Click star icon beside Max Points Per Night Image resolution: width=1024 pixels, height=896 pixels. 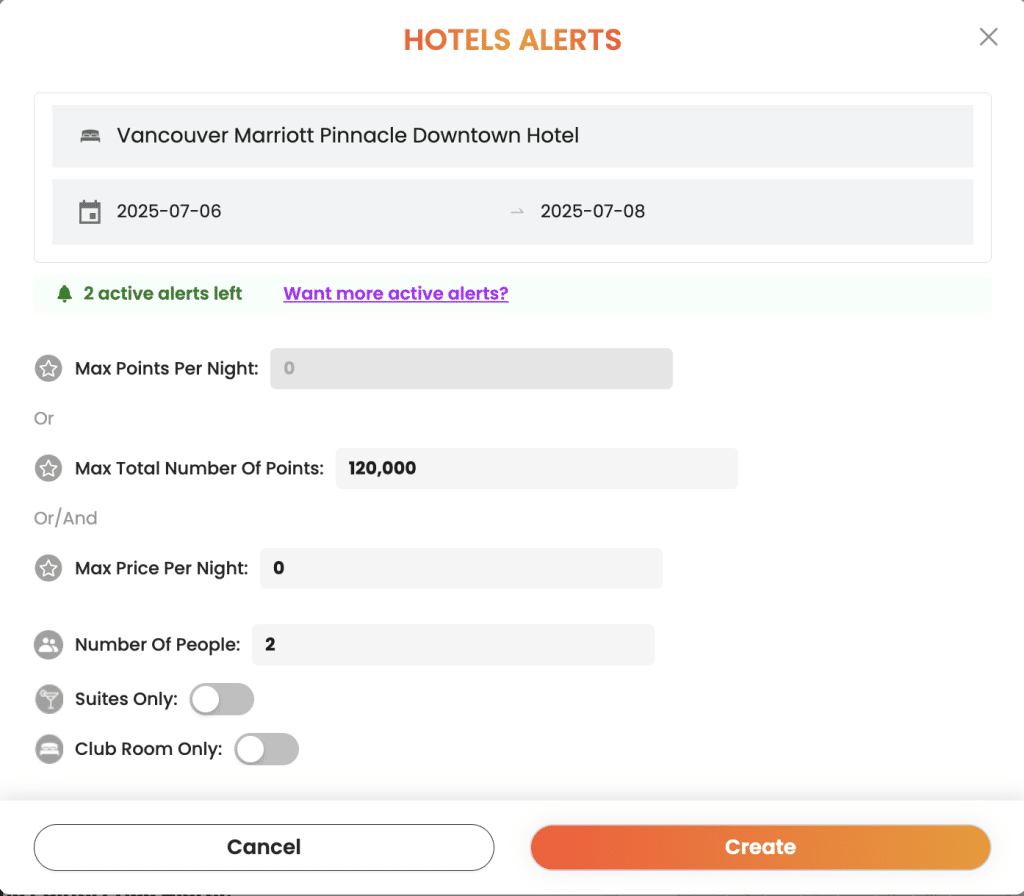[48, 369]
